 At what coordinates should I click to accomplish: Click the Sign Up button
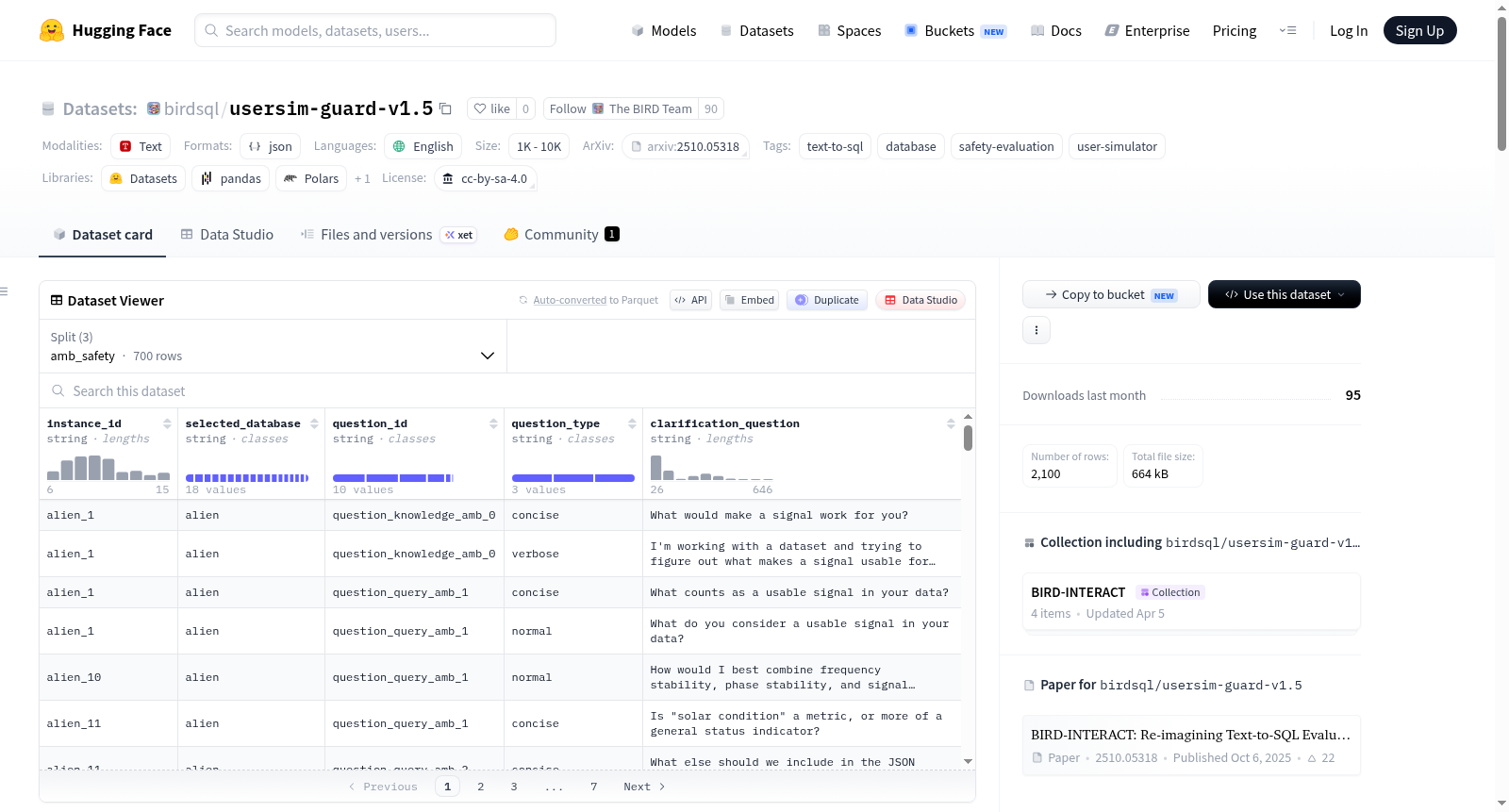1419,30
